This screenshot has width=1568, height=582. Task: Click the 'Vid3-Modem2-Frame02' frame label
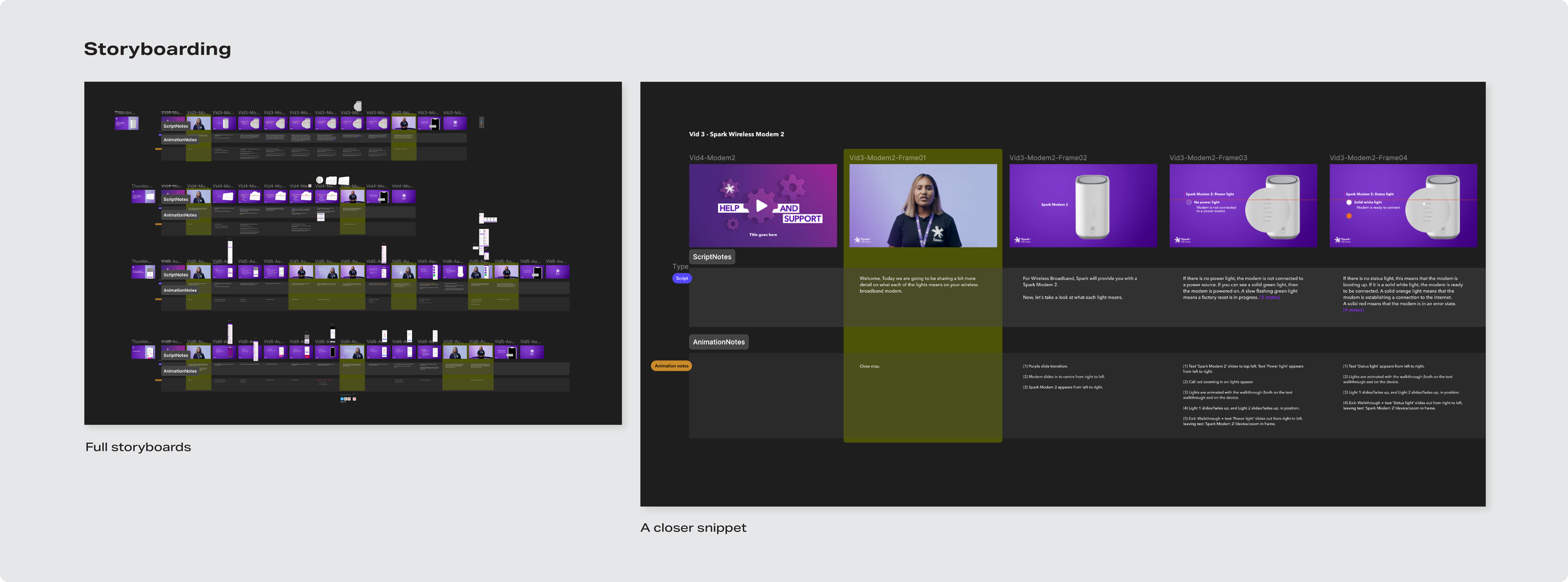1048,158
